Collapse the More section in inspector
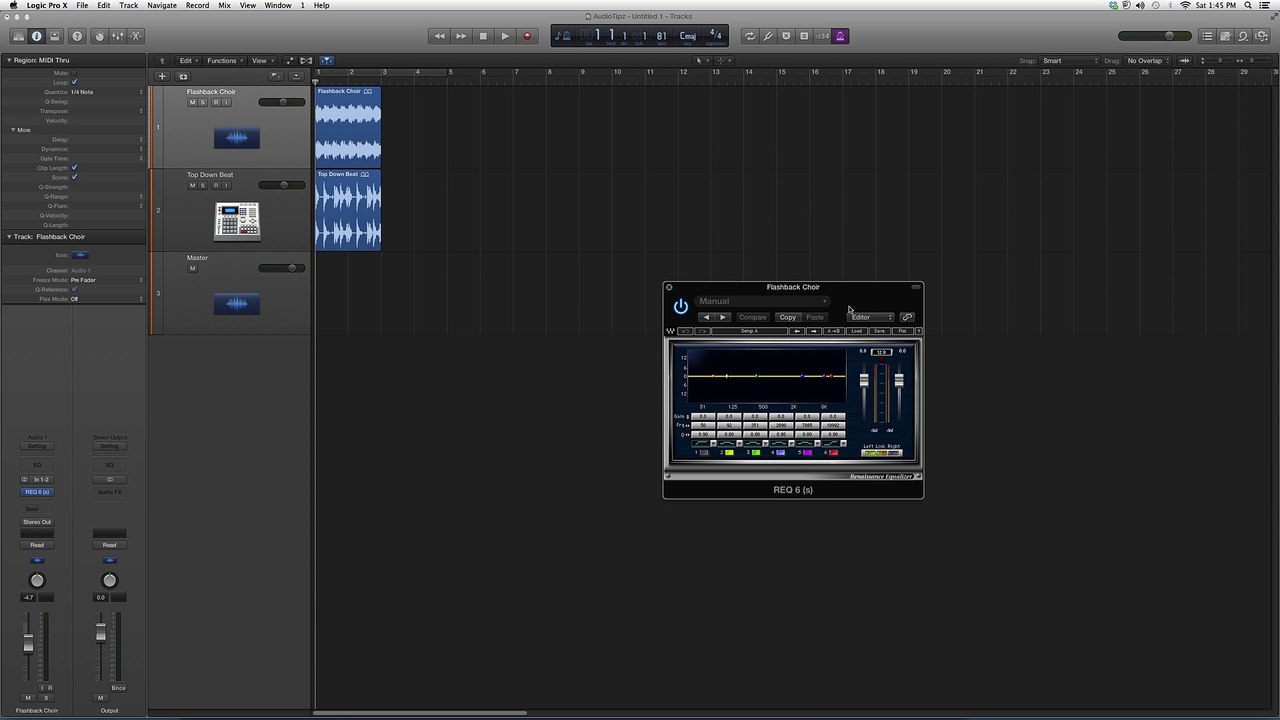 click(14, 130)
